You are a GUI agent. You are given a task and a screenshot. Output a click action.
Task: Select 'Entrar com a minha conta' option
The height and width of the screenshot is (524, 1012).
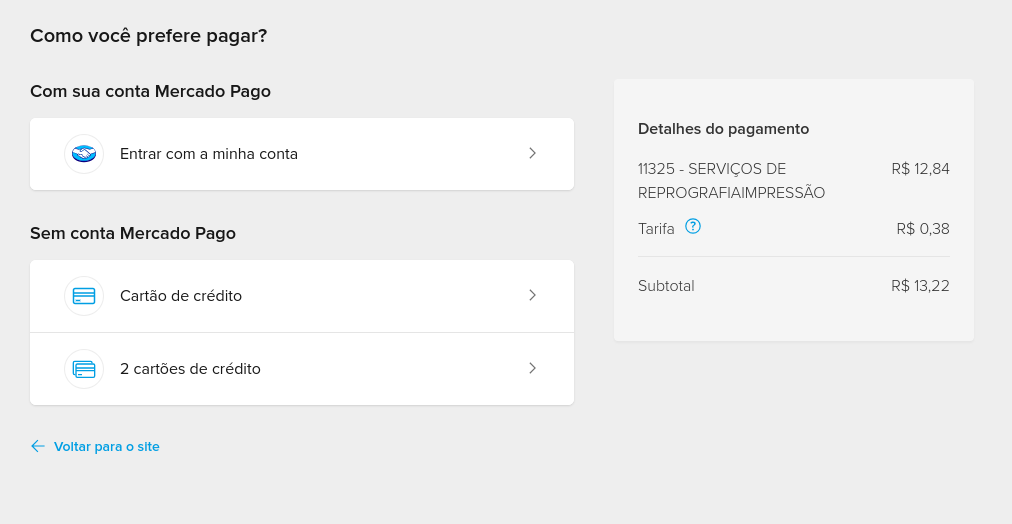coord(209,154)
